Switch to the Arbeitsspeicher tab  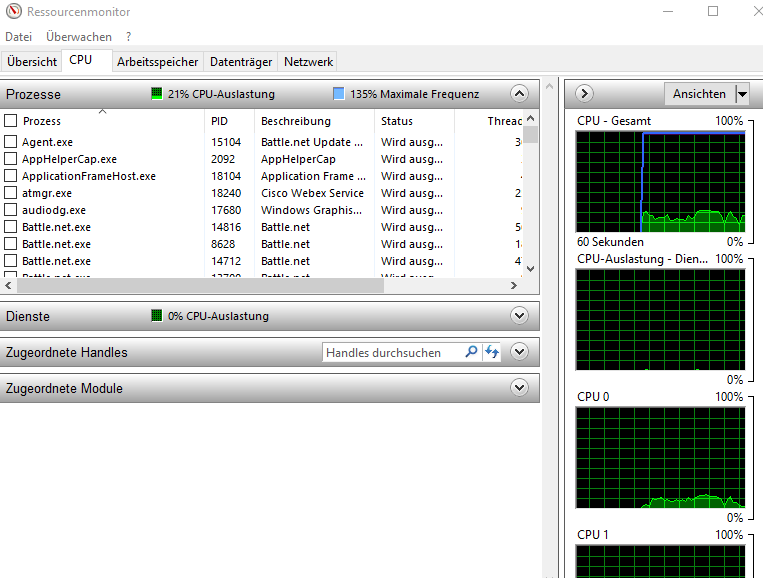(158, 62)
